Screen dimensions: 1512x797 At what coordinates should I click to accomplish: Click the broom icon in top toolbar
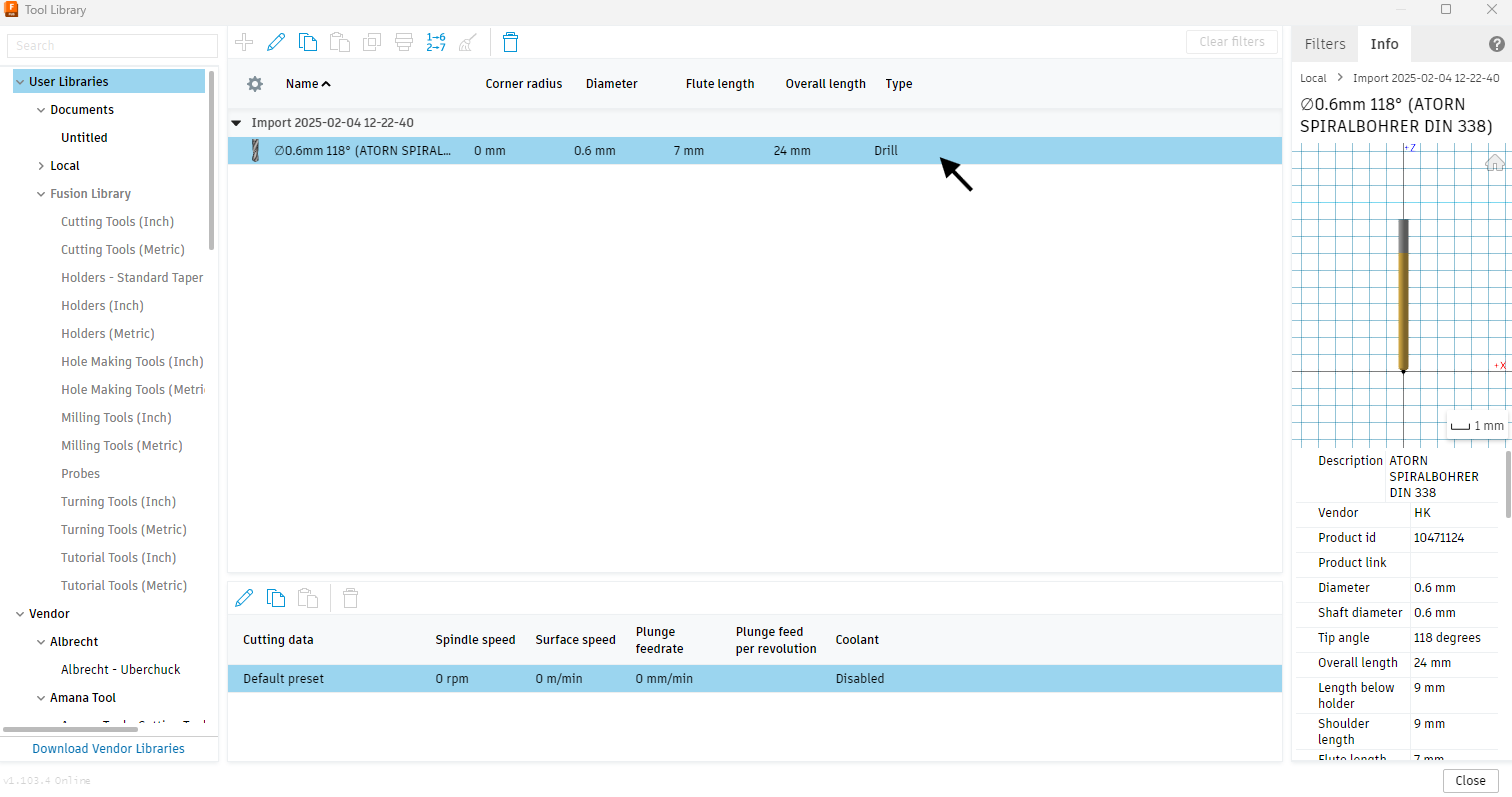tap(467, 42)
